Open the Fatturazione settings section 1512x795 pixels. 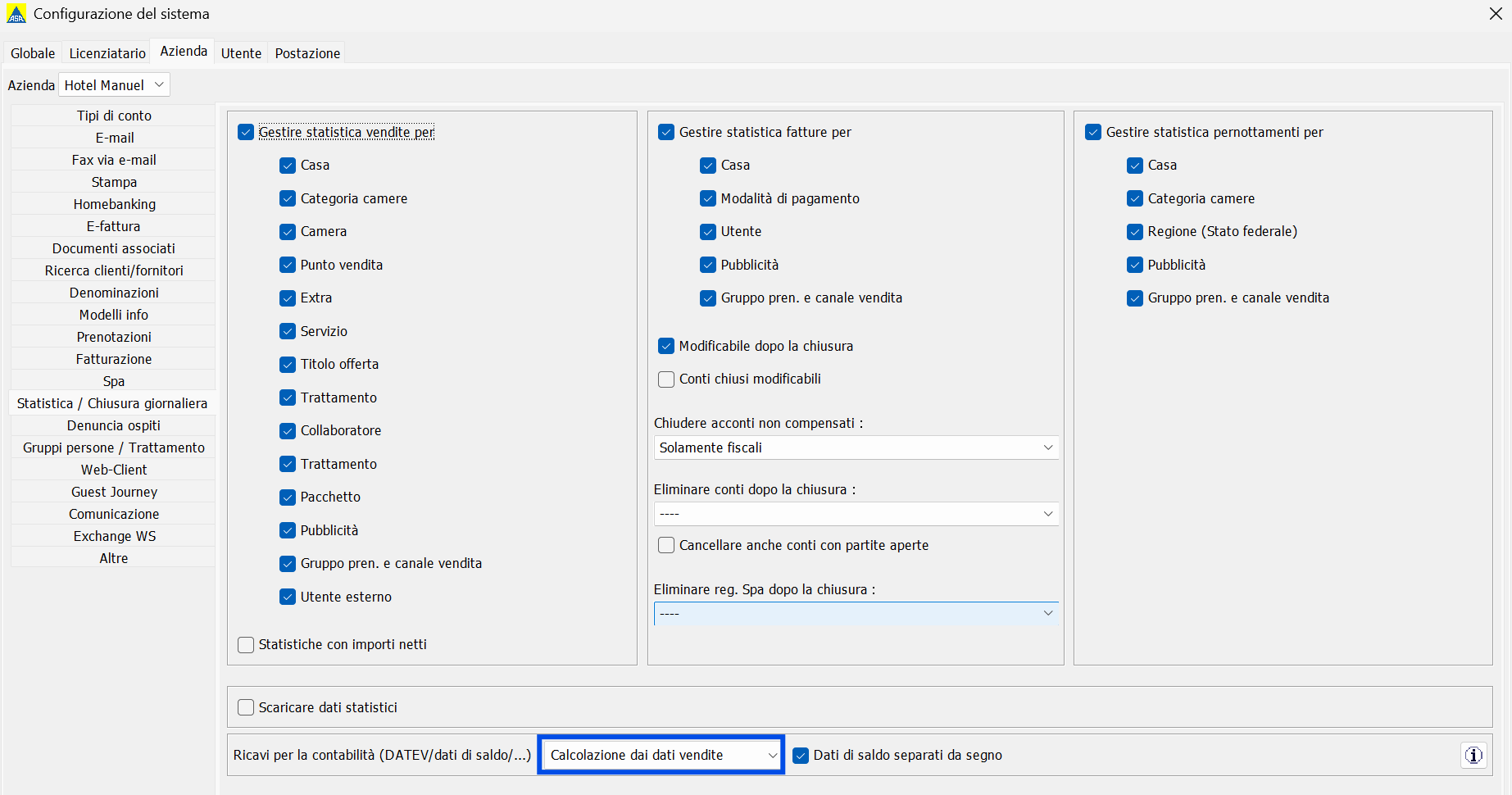(114, 359)
